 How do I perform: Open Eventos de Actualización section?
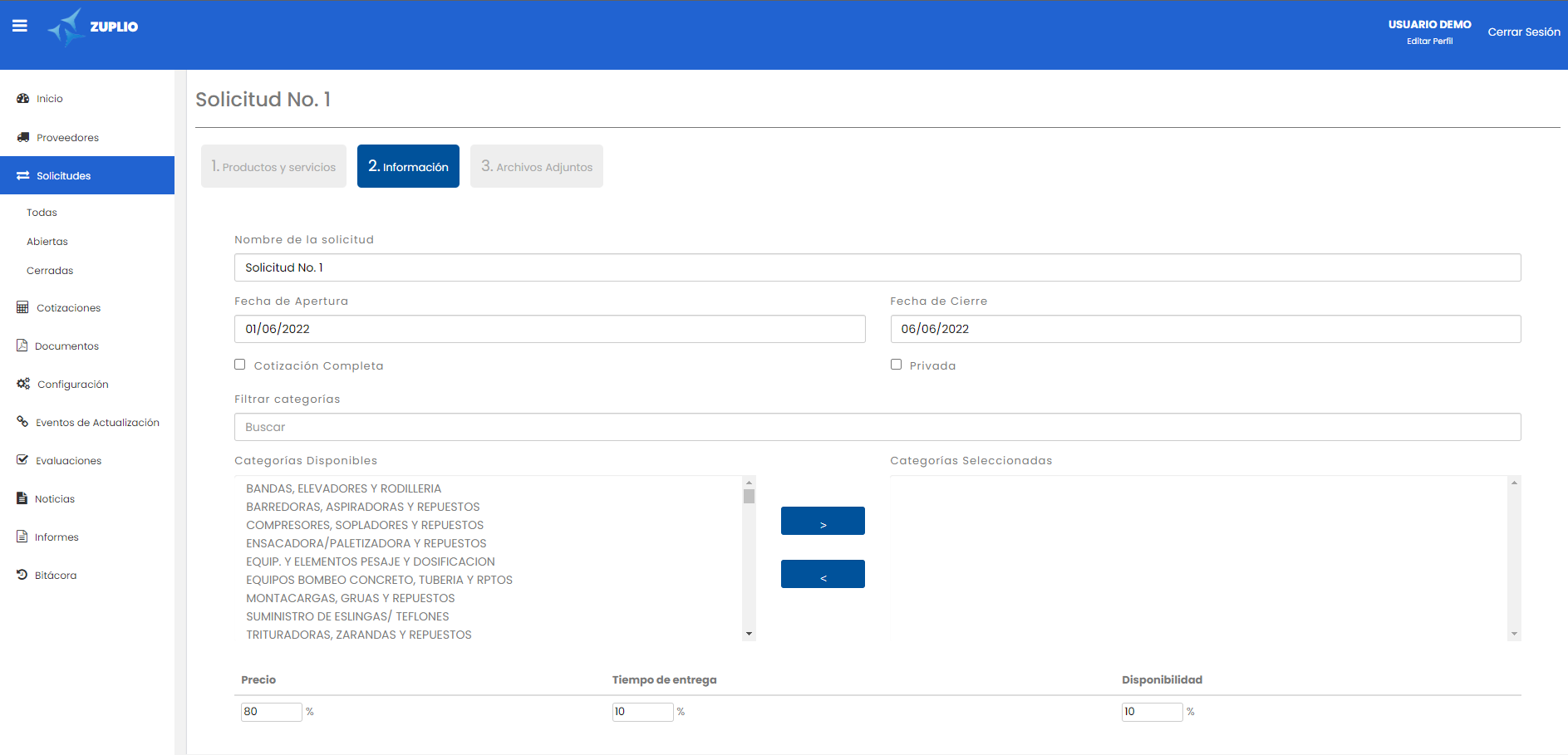click(x=97, y=423)
